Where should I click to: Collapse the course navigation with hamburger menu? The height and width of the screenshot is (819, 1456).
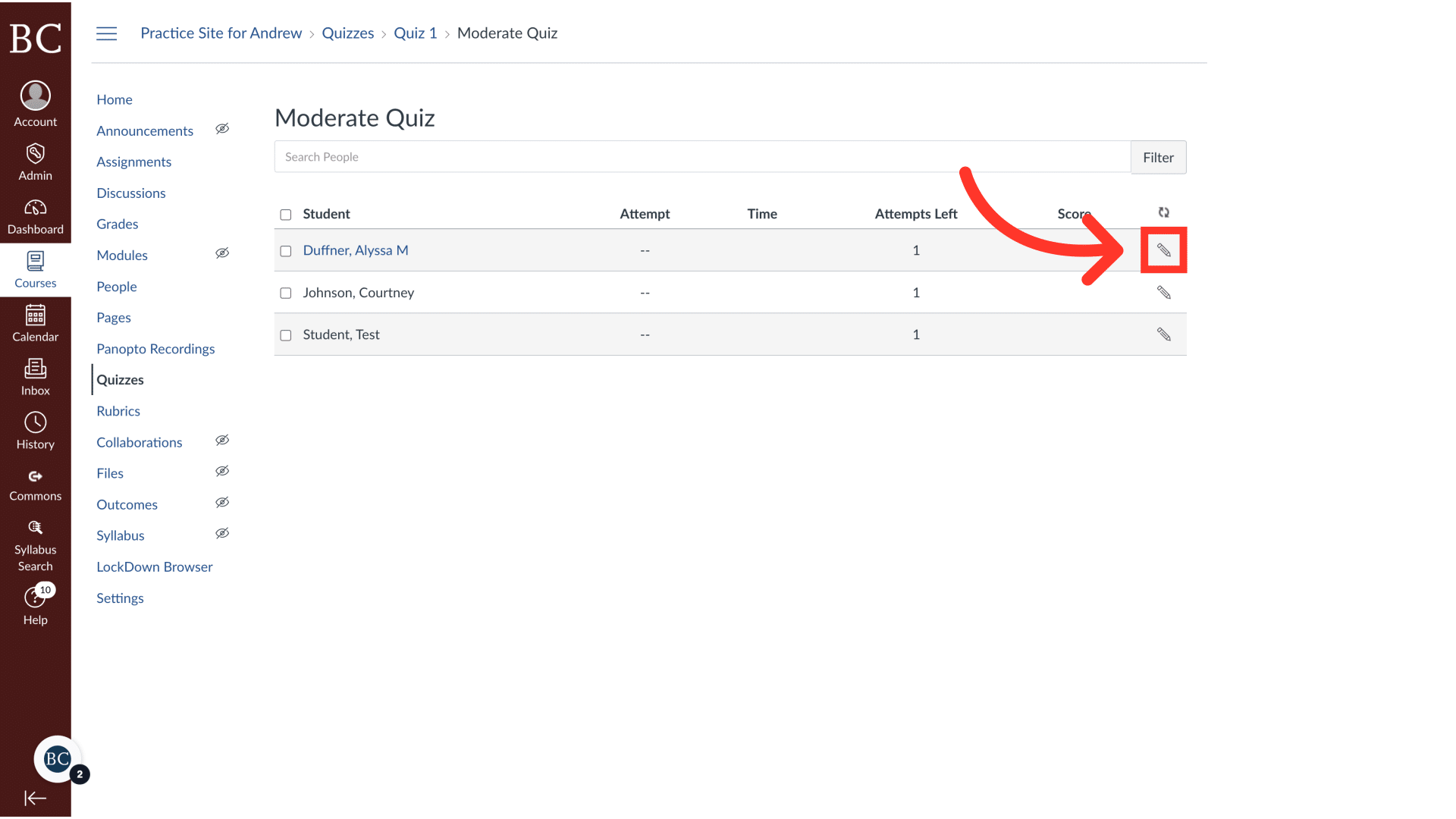click(106, 33)
